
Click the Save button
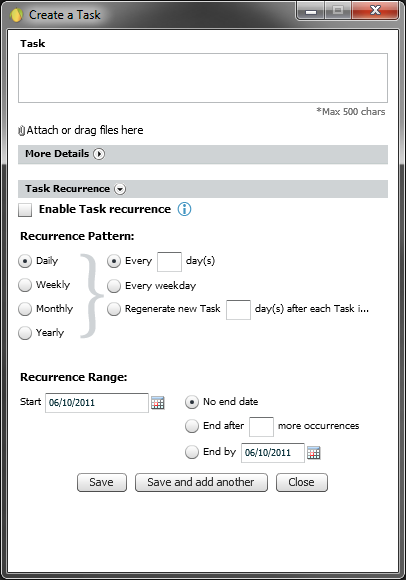coord(102,482)
